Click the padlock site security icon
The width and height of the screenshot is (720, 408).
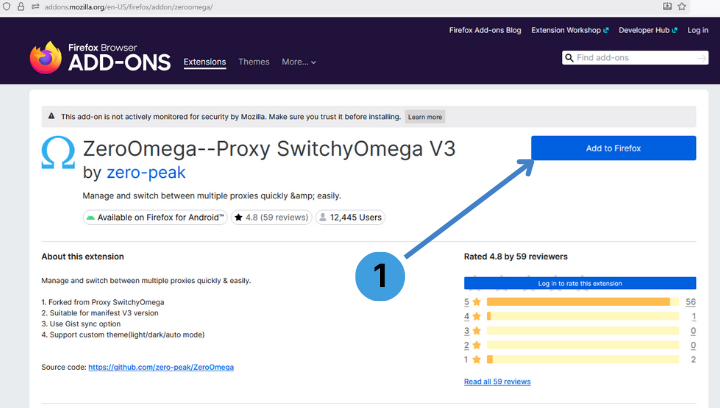pyautogui.click(x=21, y=7)
